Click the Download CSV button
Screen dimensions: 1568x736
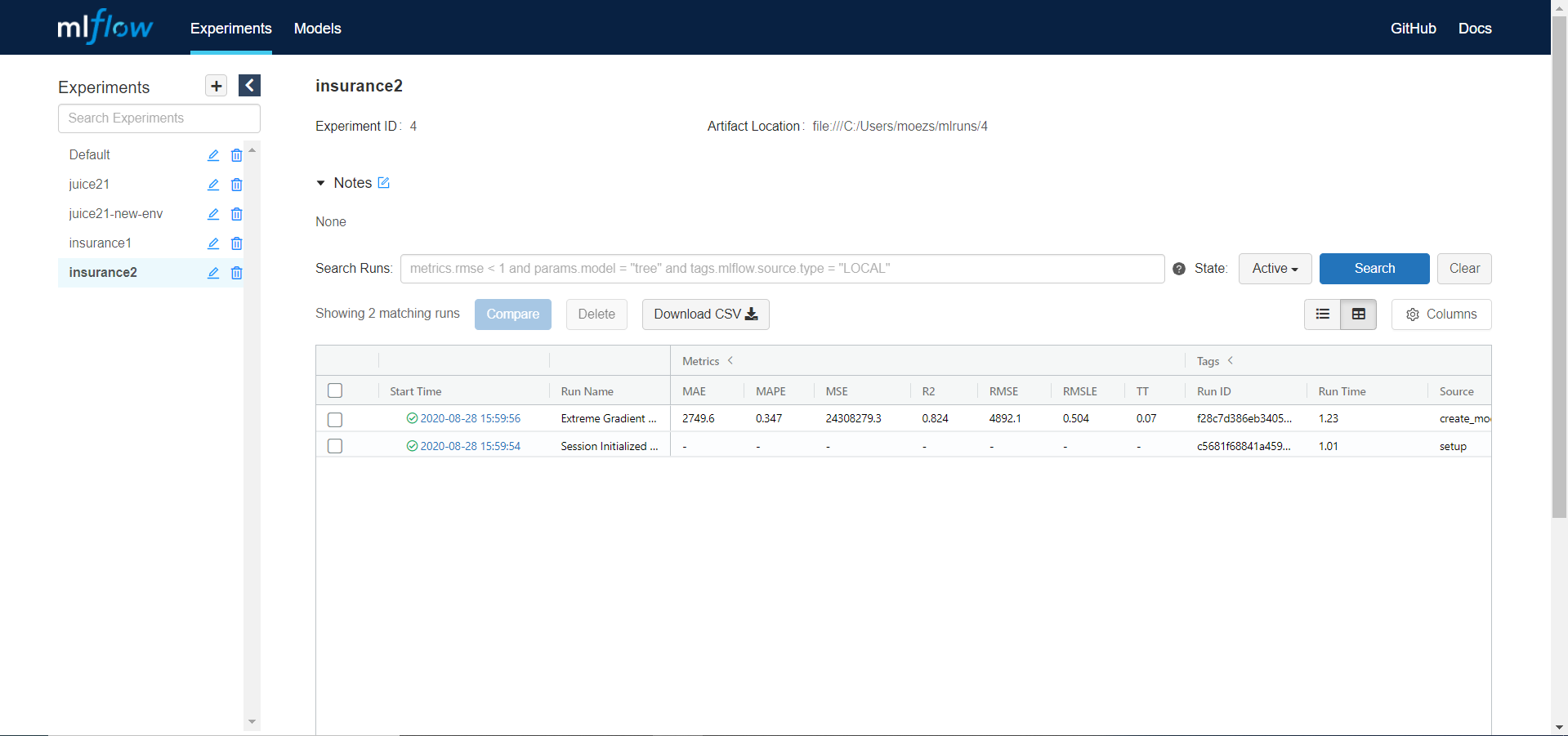pyautogui.click(x=706, y=314)
